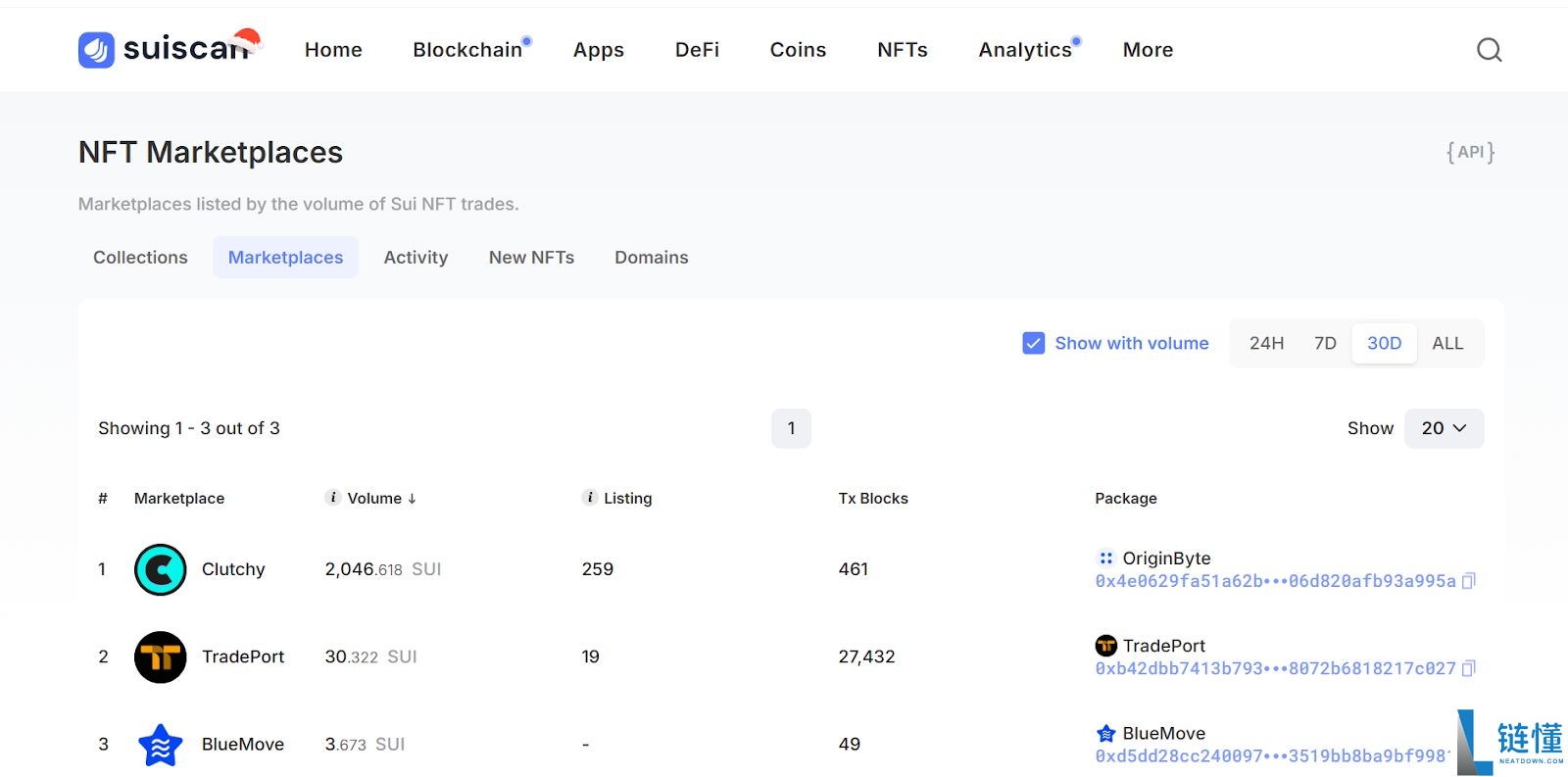Expand the More menu

coord(1148,50)
